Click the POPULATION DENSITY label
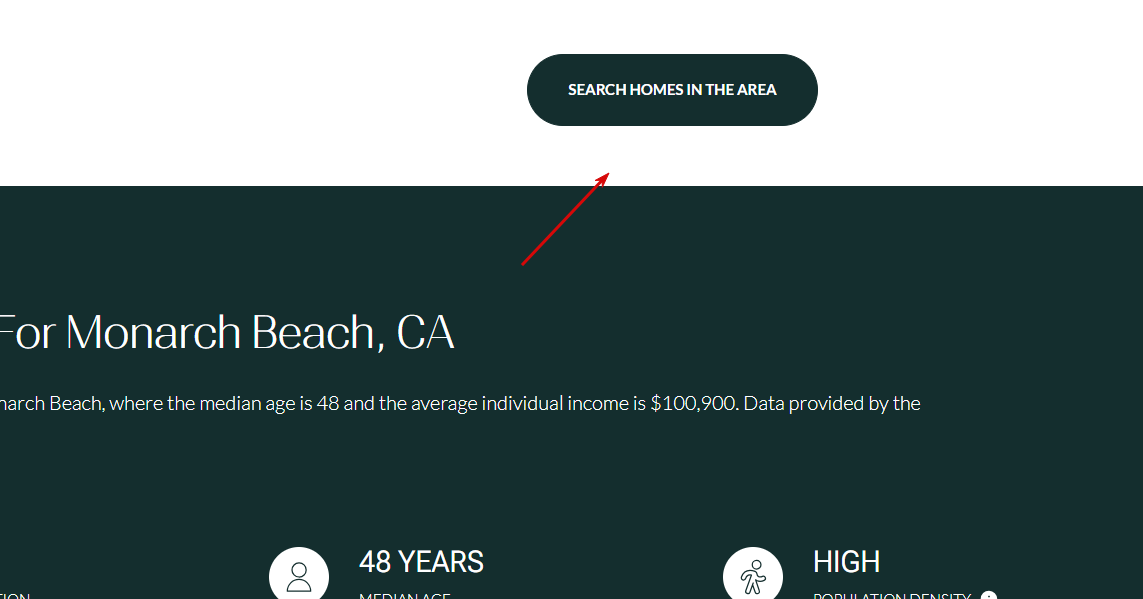Screen dimensions: 1143x599 tap(892, 595)
